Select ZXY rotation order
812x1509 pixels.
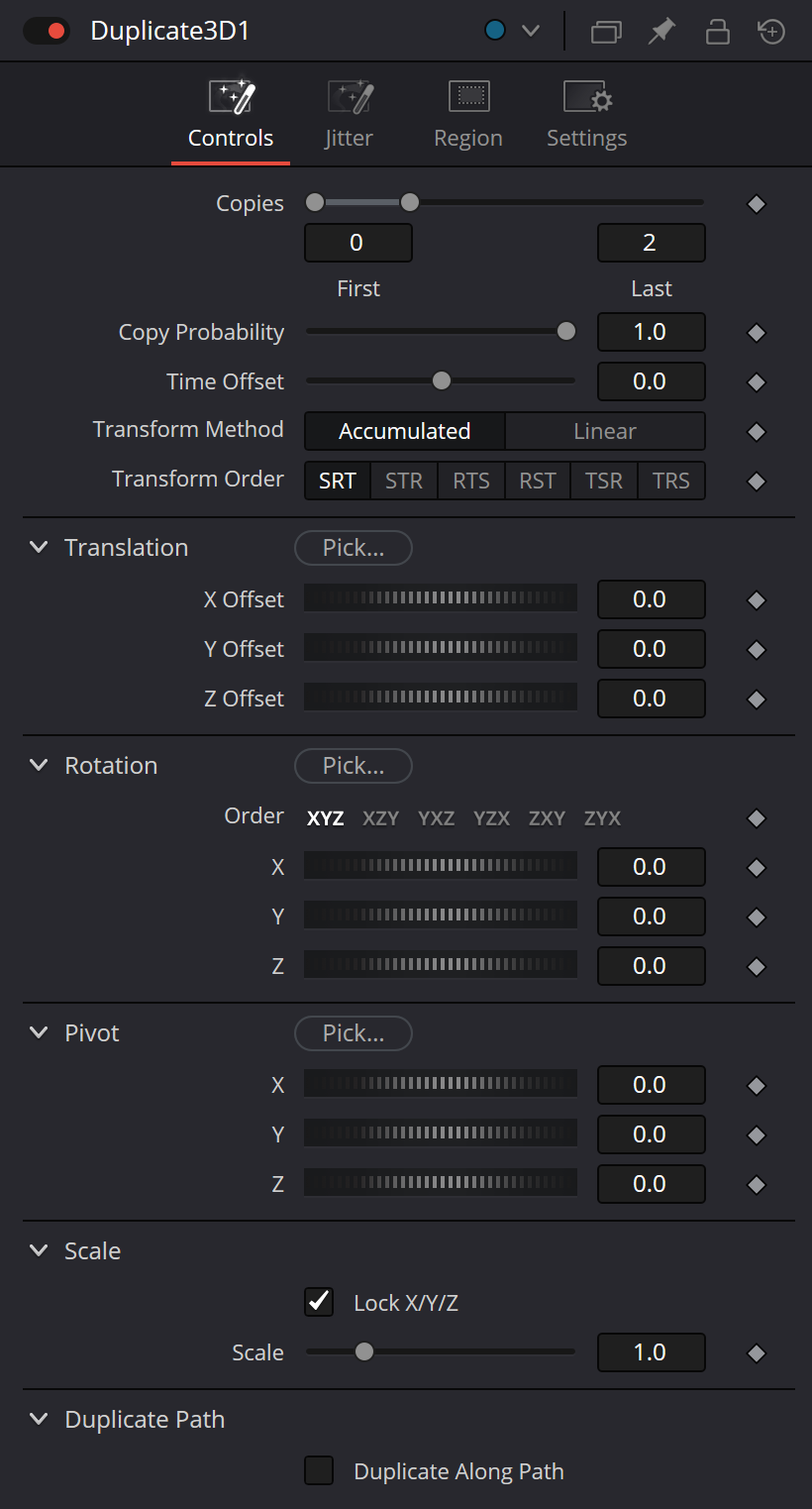(547, 818)
